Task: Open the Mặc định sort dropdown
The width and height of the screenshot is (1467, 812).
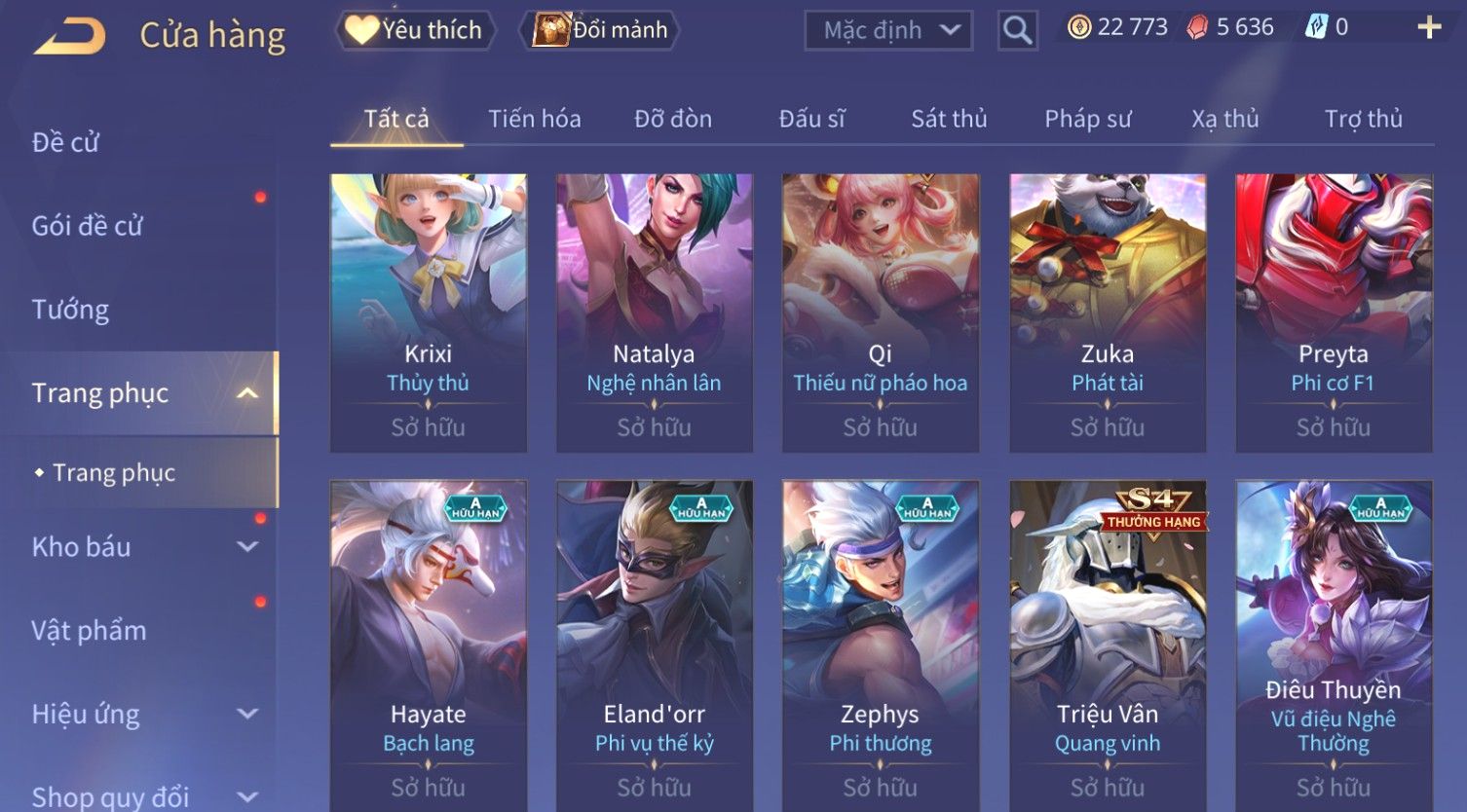Action: coord(889,30)
